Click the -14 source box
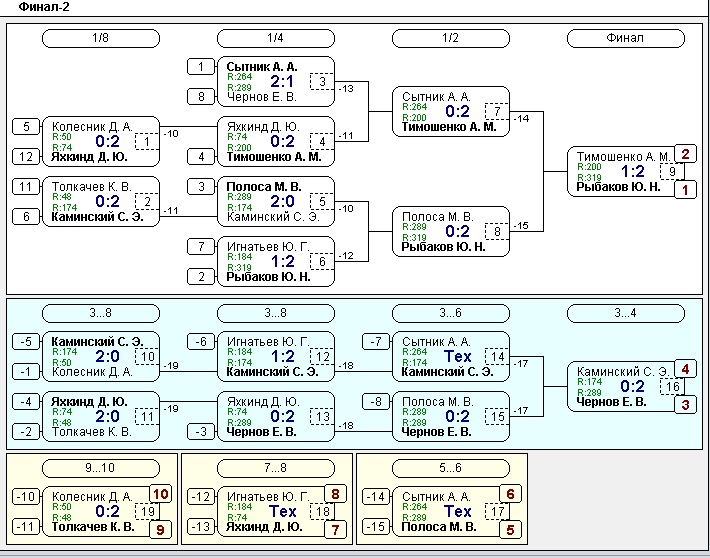The height and width of the screenshot is (558, 710). tap(376, 497)
